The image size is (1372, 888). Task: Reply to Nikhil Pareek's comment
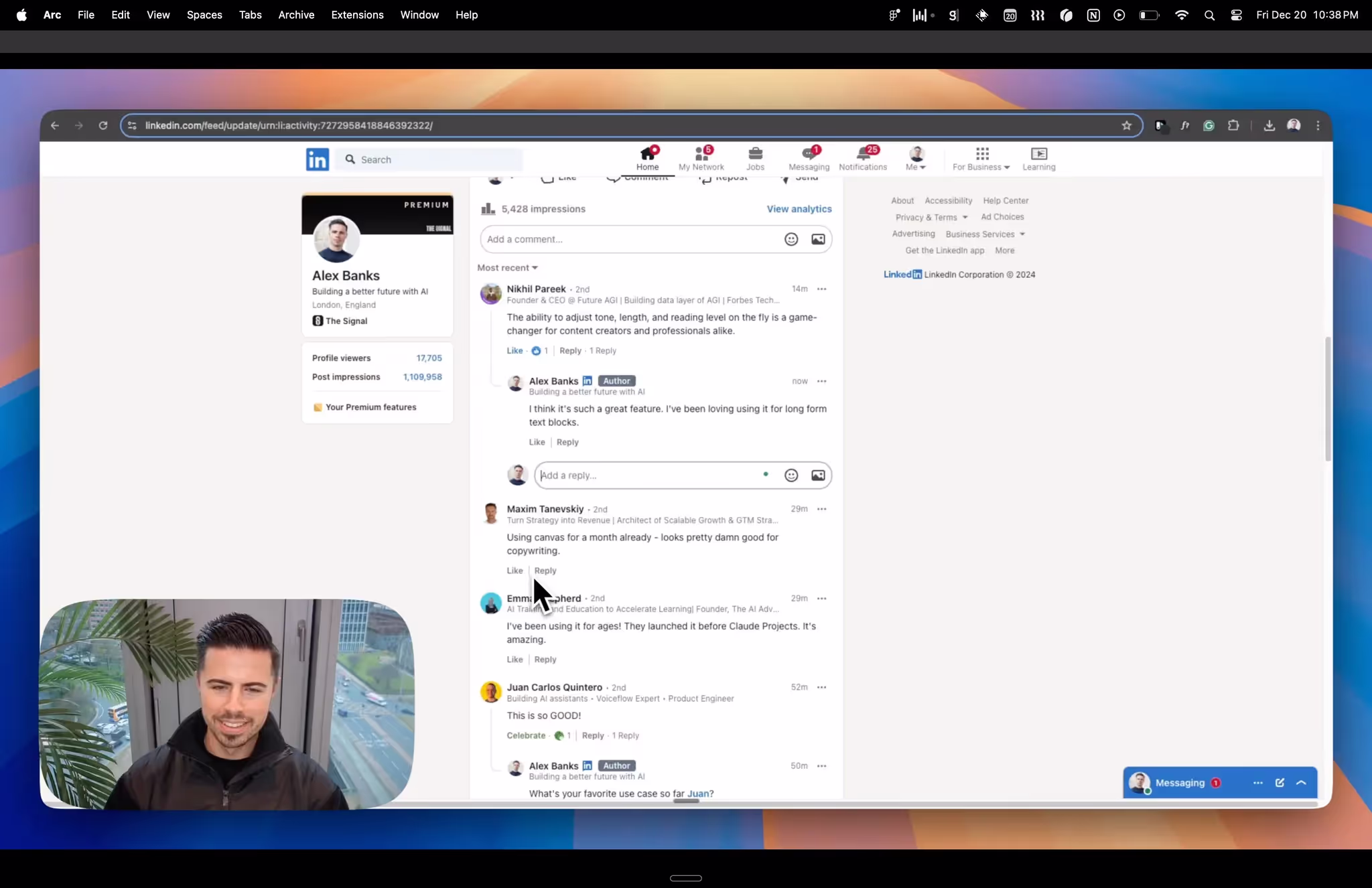[570, 351]
